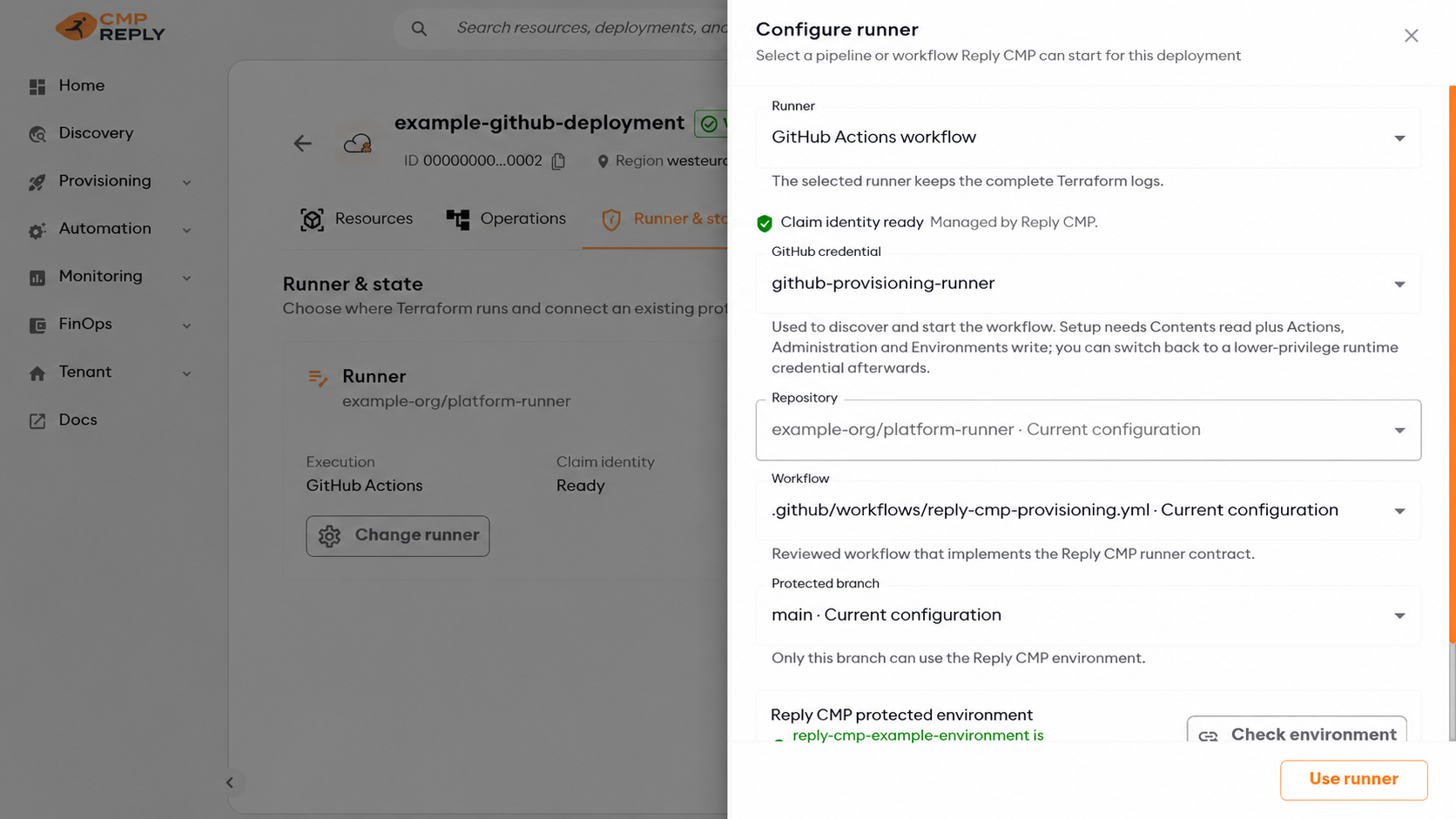Click the Automation gear icon

point(37,230)
